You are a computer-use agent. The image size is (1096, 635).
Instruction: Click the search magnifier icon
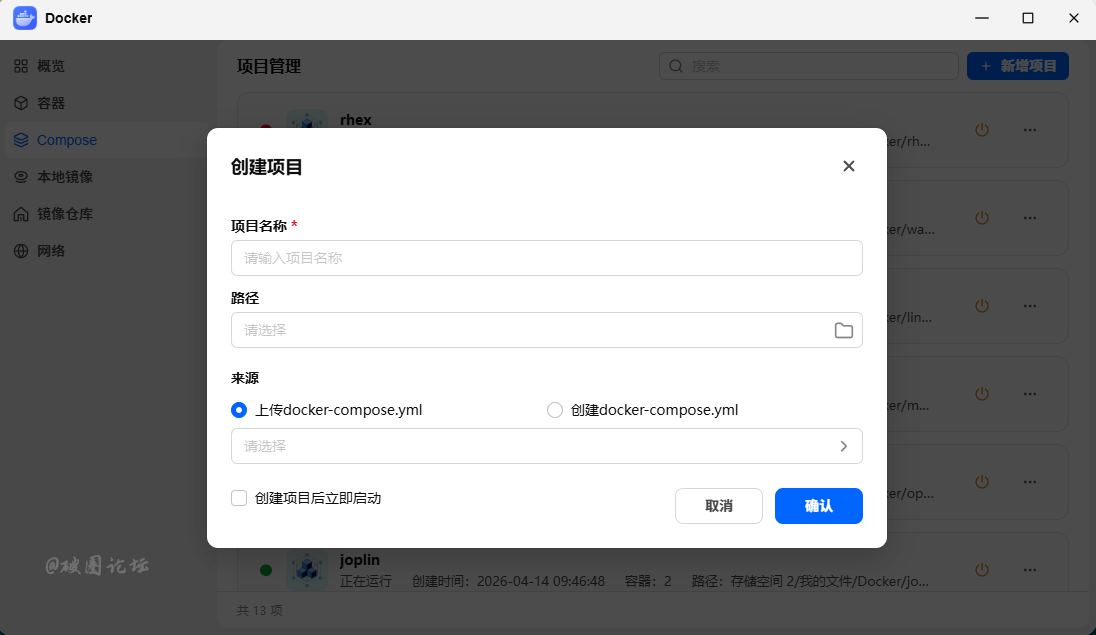coord(676,66)
